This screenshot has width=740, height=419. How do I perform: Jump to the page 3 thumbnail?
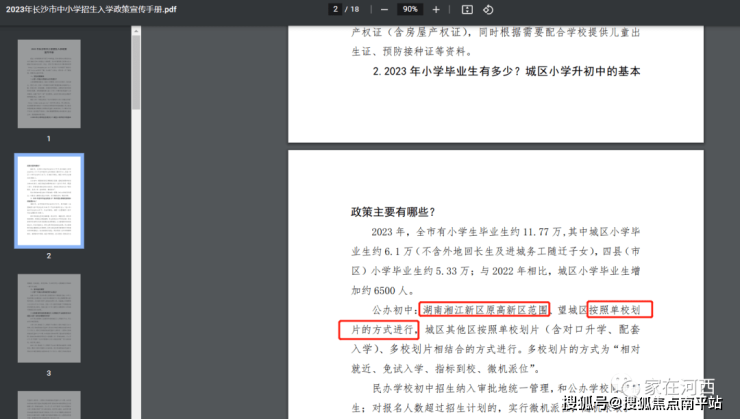click(x=49, y=319)
